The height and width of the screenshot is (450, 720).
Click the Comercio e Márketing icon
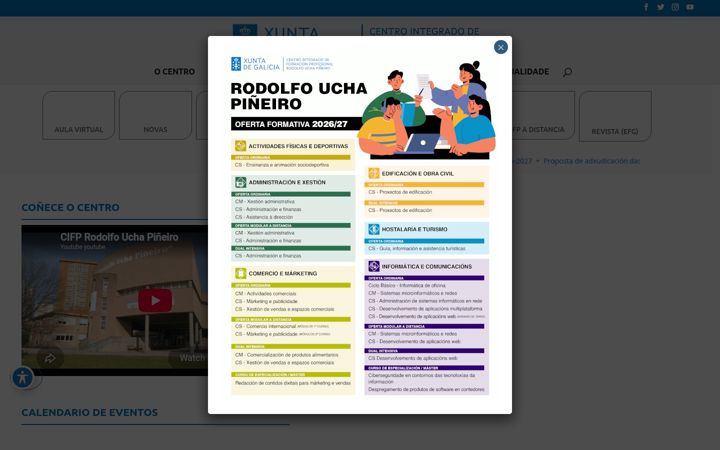tap(241, 273)
